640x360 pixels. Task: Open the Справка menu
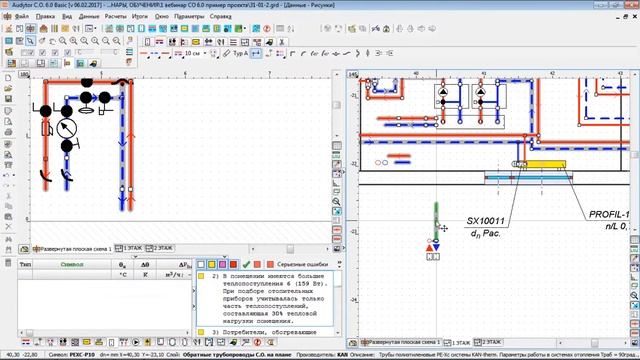pos(220,16)
